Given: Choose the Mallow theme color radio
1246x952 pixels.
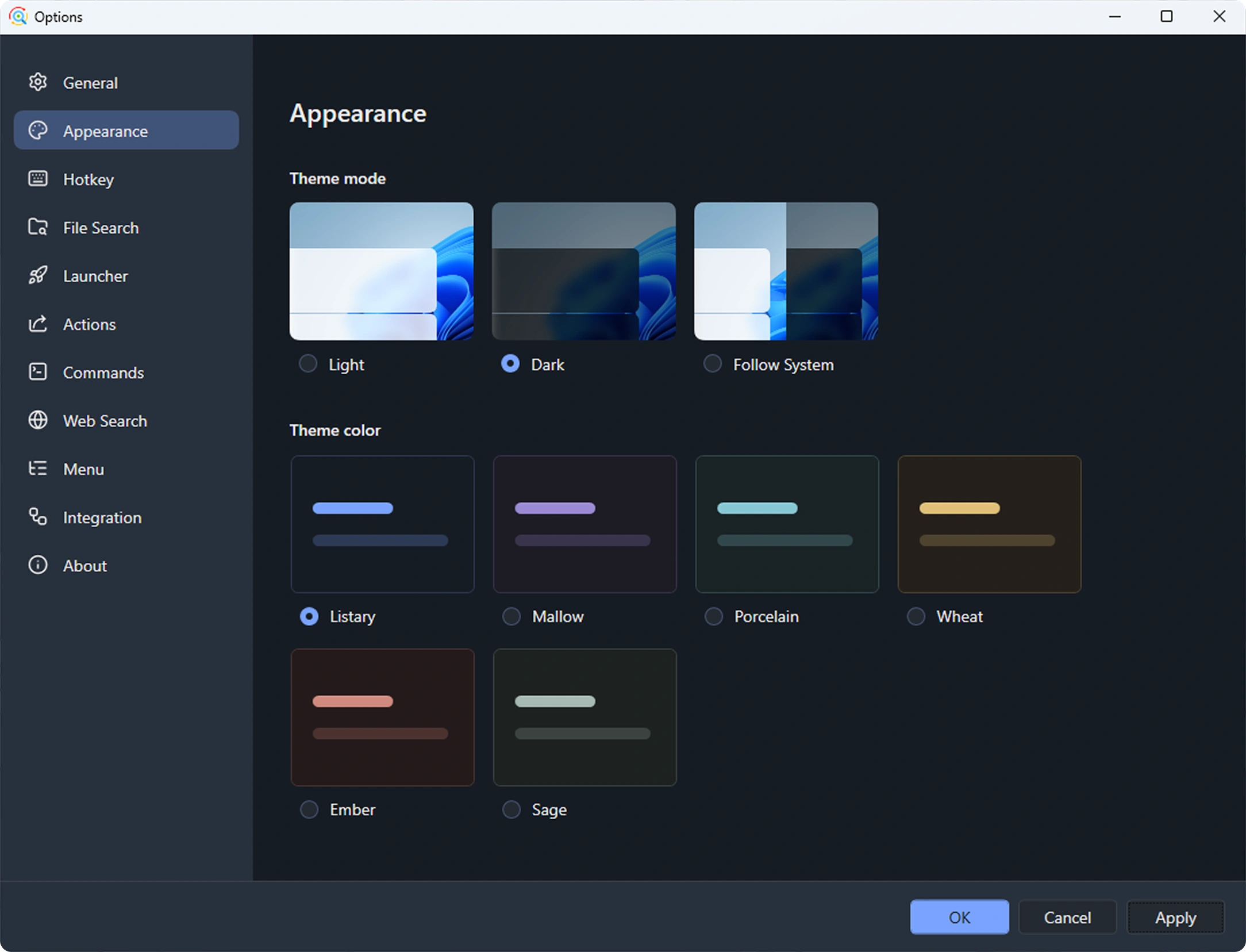Looking at the screenshot, I should point(512,616).
